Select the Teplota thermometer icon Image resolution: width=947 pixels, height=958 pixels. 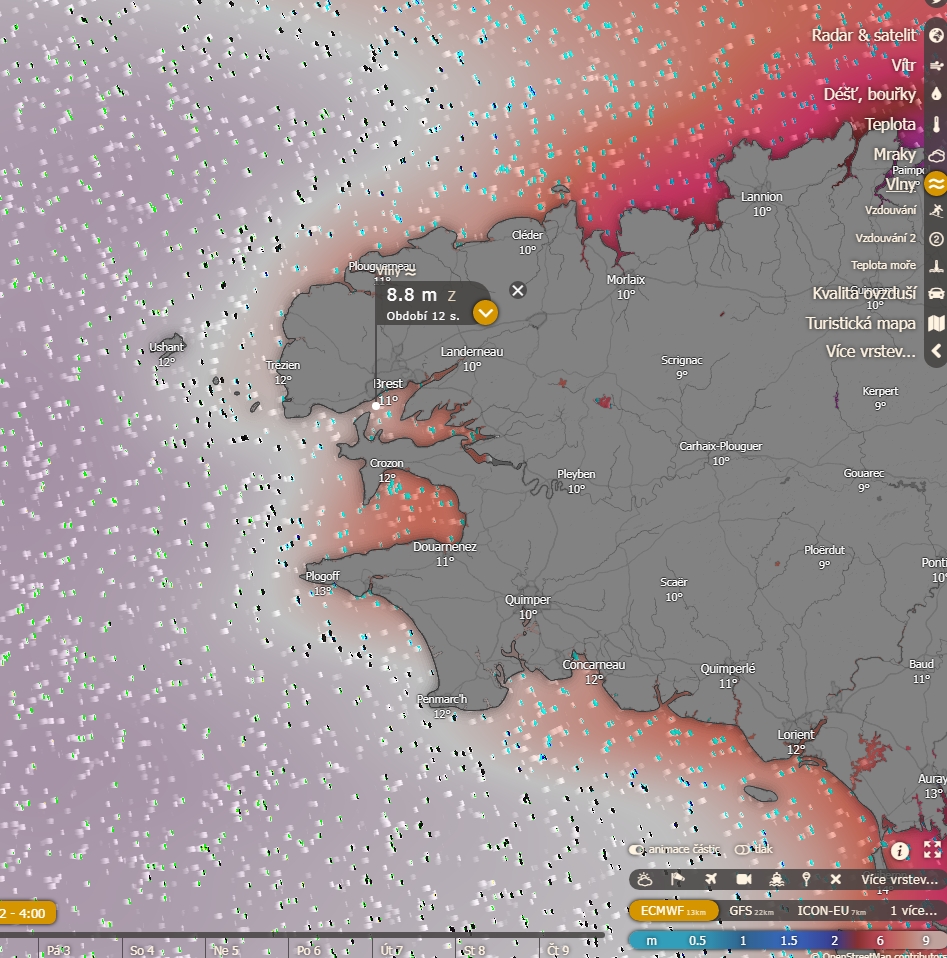pos(936,125)
